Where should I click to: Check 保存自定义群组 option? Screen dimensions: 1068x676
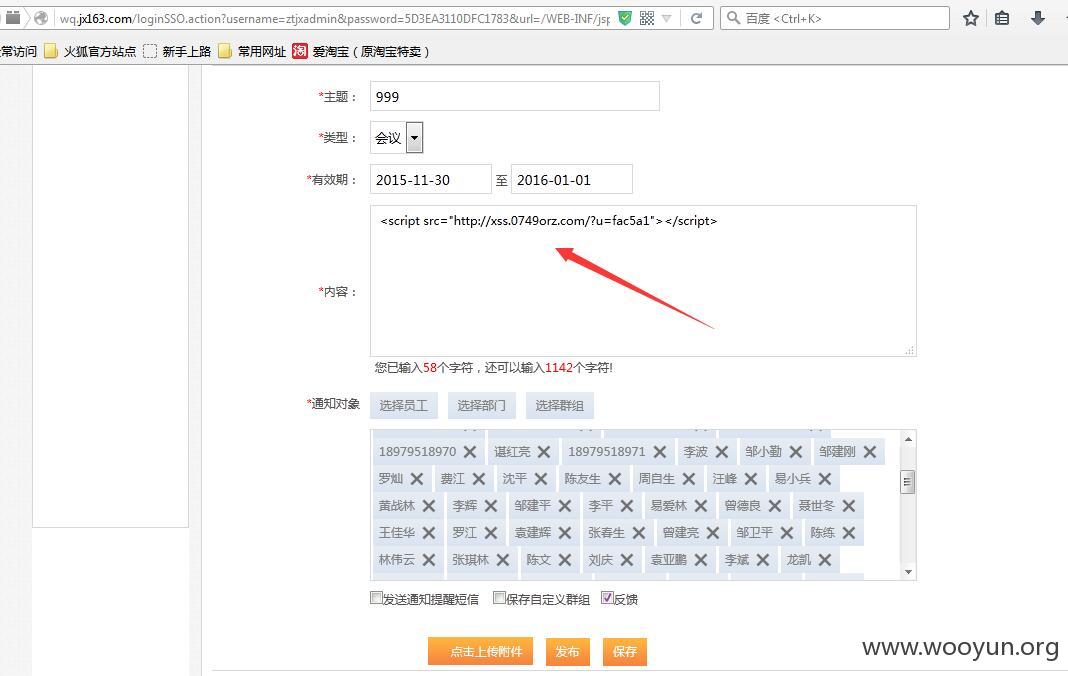499,598
